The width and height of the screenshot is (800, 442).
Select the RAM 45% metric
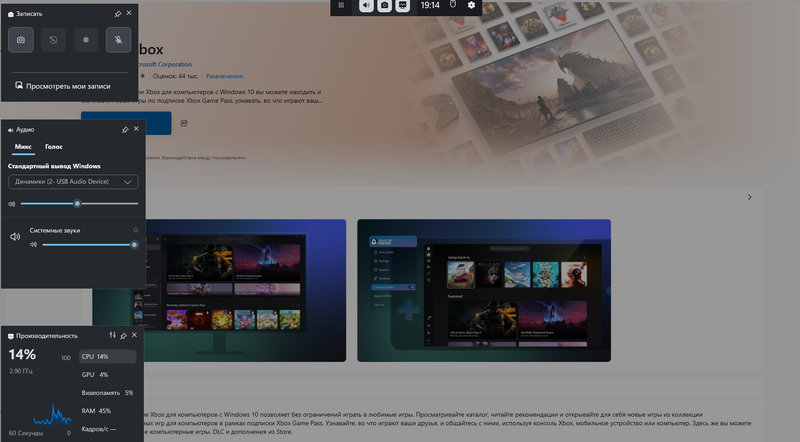click(108, 411)
